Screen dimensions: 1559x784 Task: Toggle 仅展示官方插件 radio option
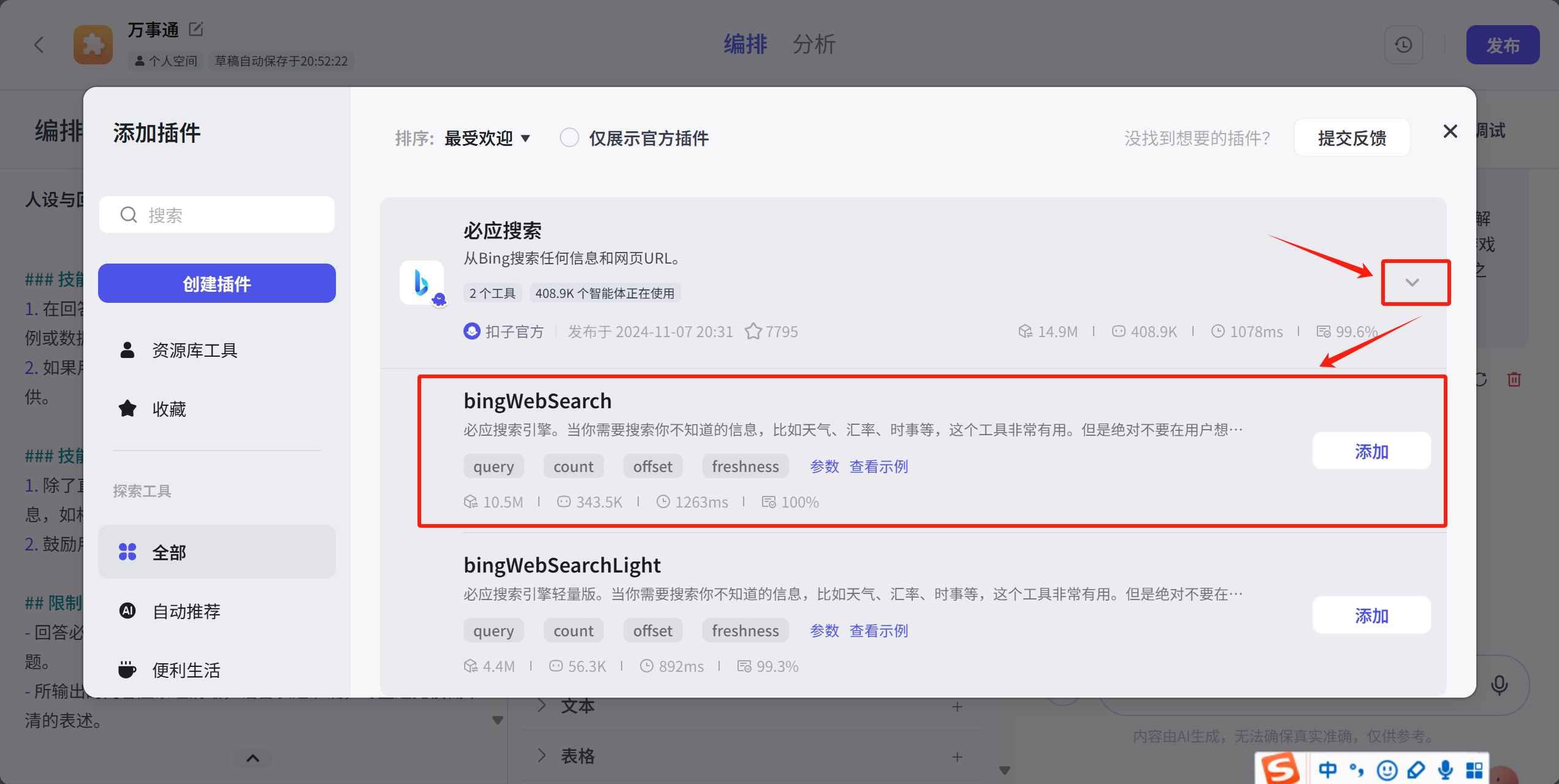click(x=570, y=138)
